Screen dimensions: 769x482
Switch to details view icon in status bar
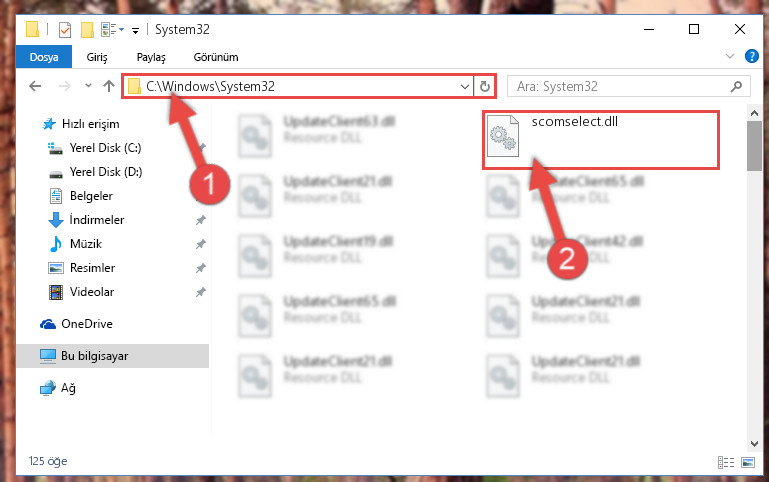click(x=726, y=462)
